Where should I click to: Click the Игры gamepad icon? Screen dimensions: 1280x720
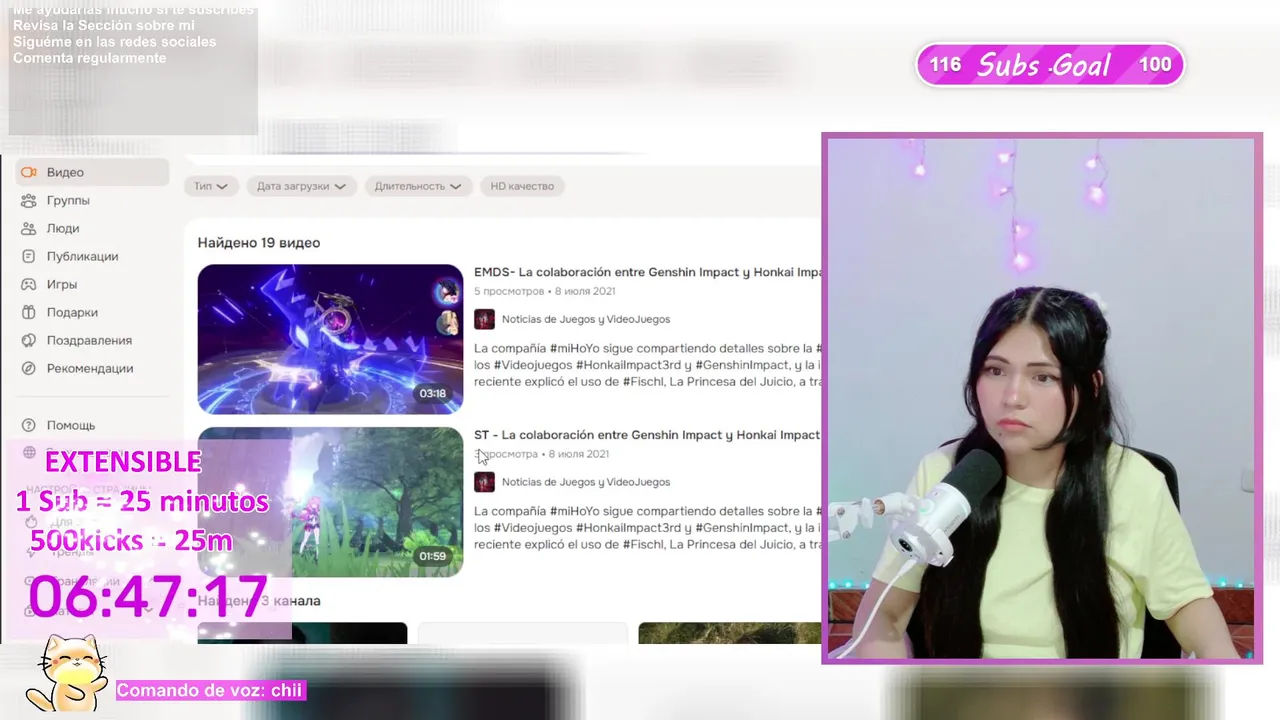pyautogui.click(x=29, y=284)
